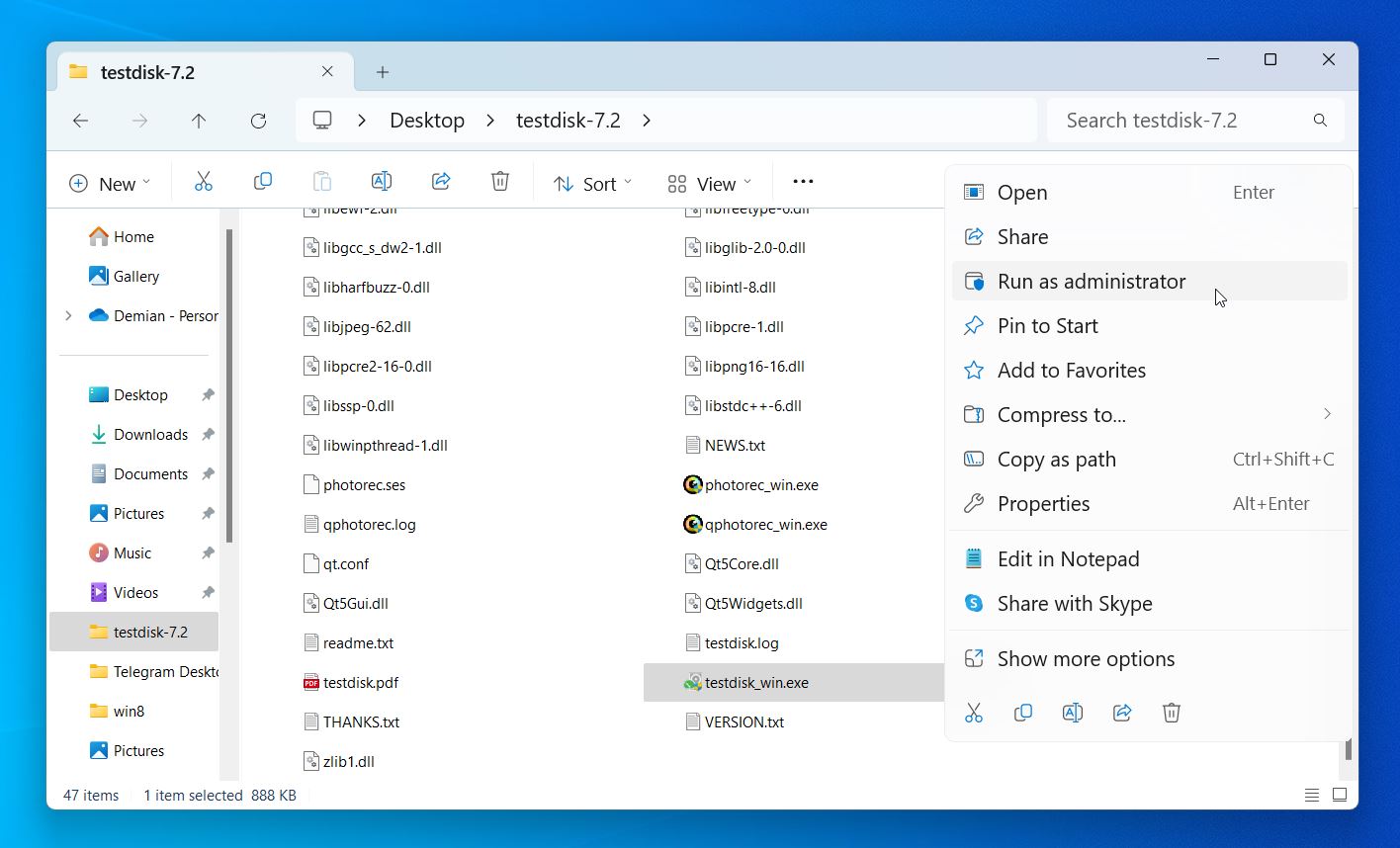Screen dimensions: 1400x848
Task: Select the photorec.ses file
Action: coord(354,485)
